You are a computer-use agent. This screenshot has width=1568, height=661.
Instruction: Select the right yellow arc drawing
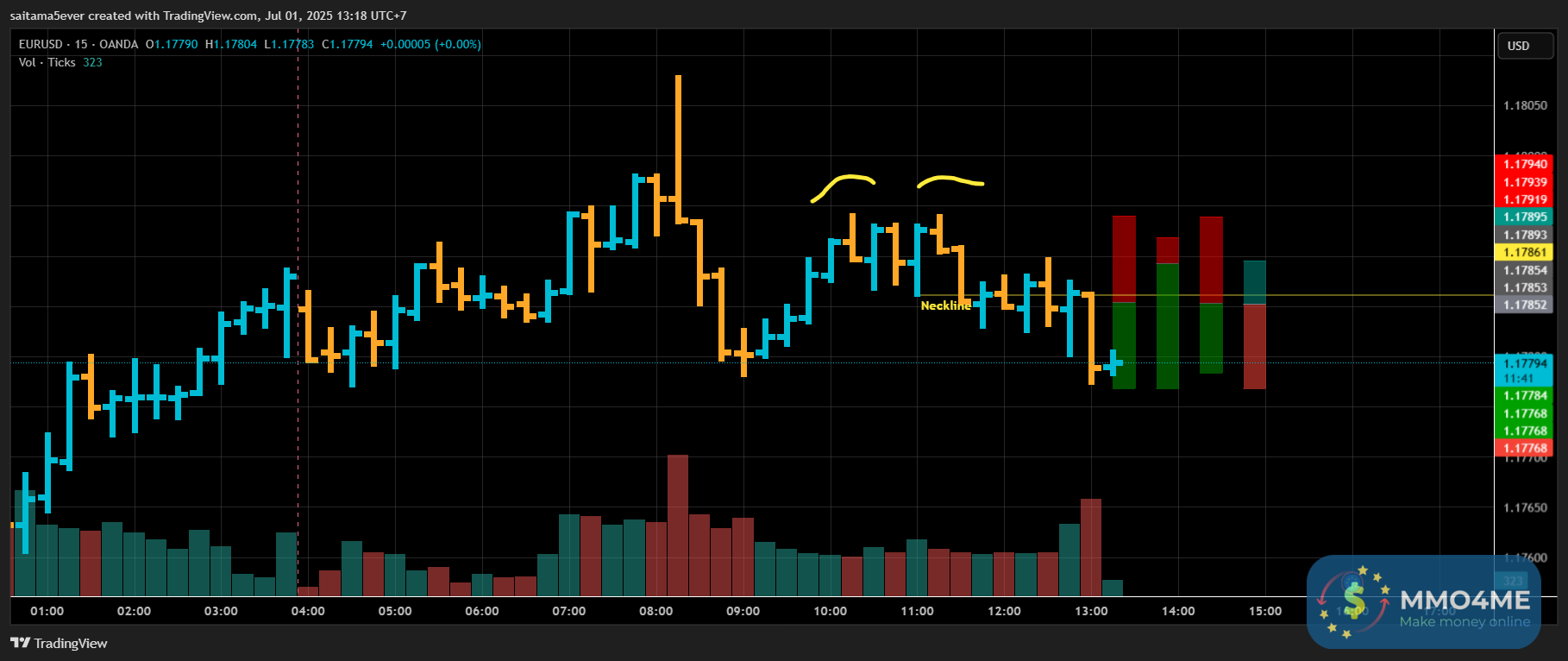tap(950, 181)
